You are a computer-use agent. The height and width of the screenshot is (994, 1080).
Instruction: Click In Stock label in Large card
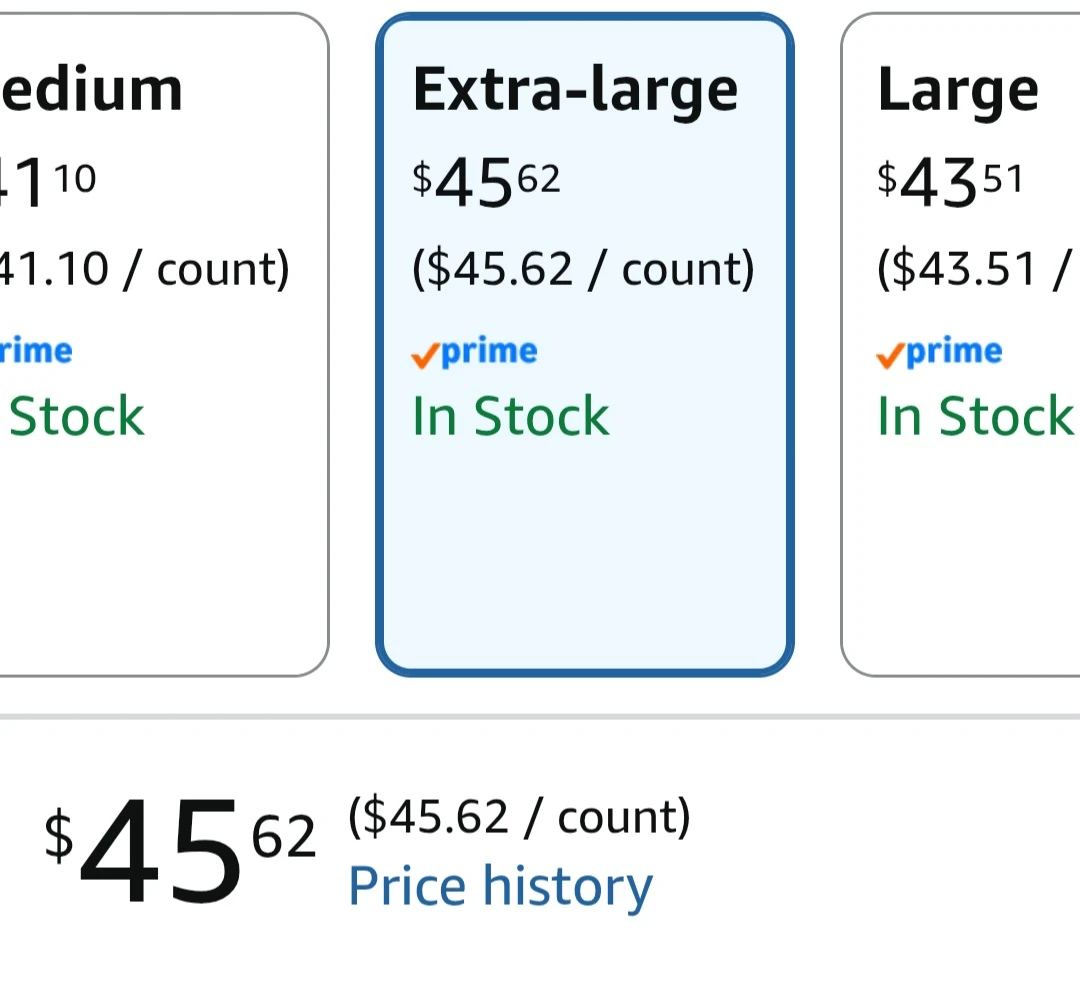976,416
